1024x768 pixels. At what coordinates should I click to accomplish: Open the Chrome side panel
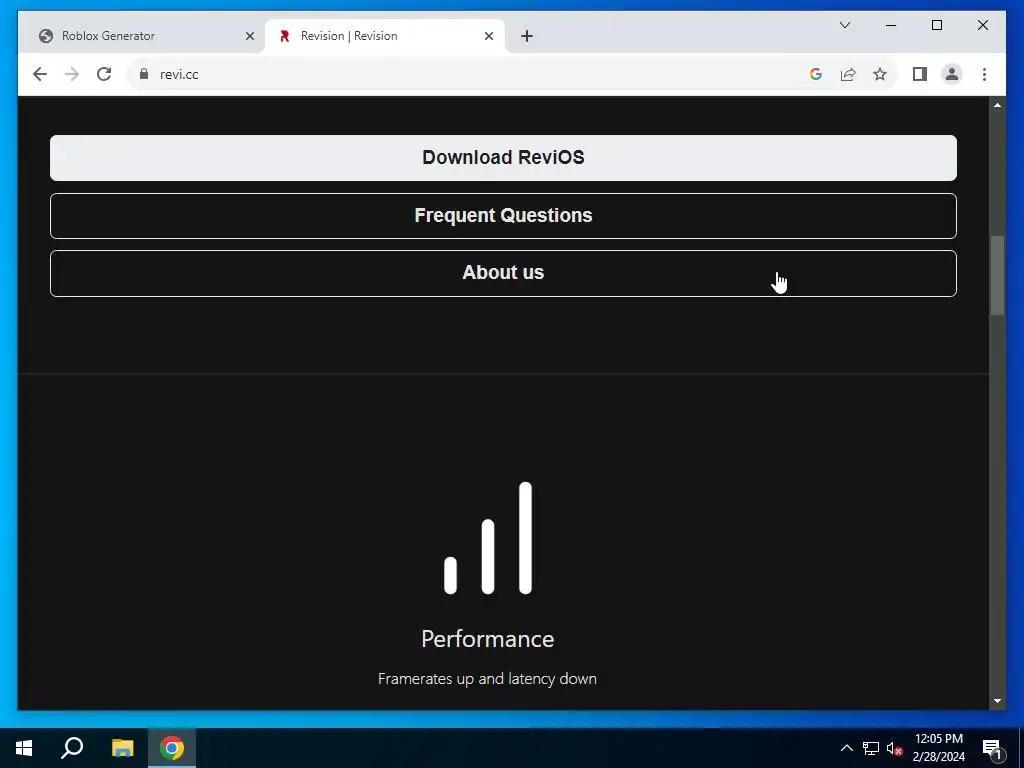click(920, 74)
